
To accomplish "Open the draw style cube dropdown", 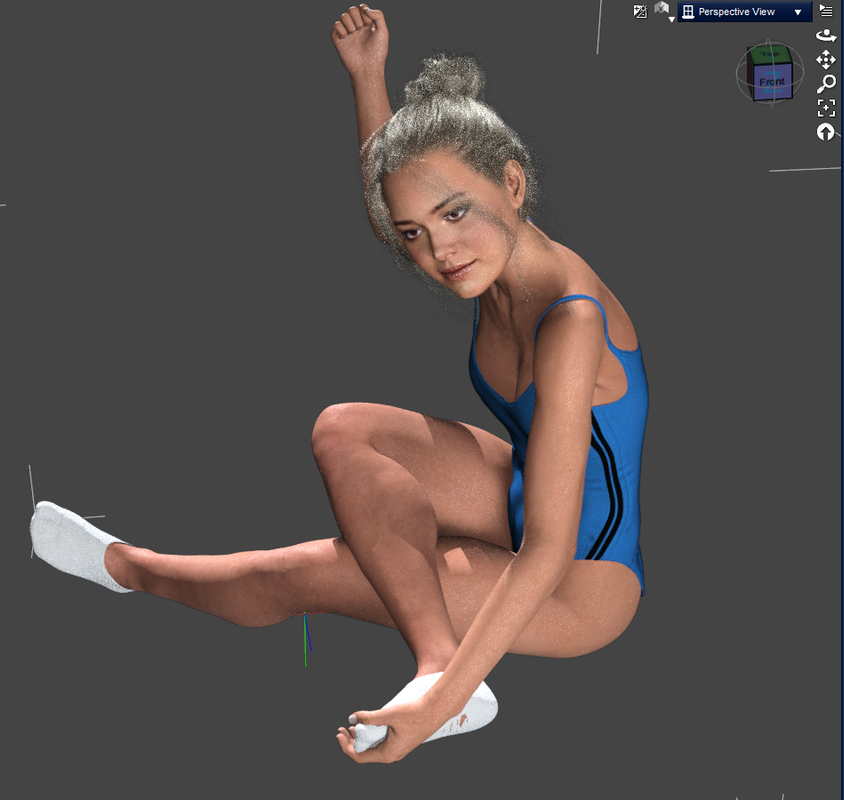I will 664,11.
